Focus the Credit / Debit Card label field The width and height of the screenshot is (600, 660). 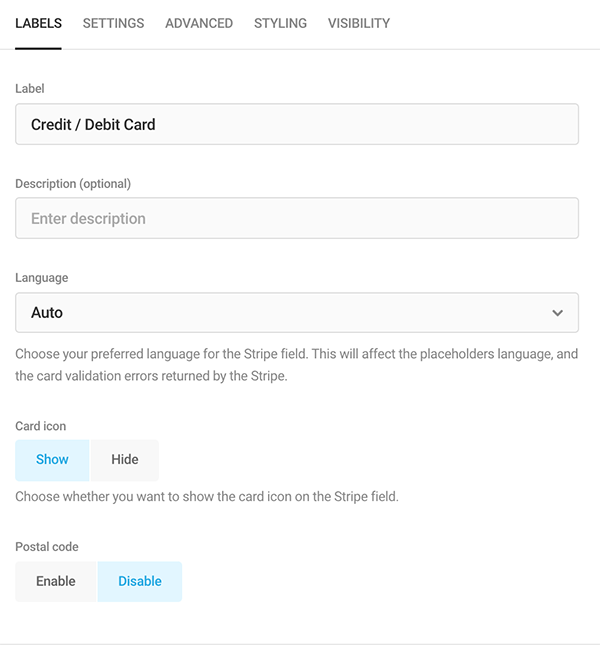tap(296, 125)
